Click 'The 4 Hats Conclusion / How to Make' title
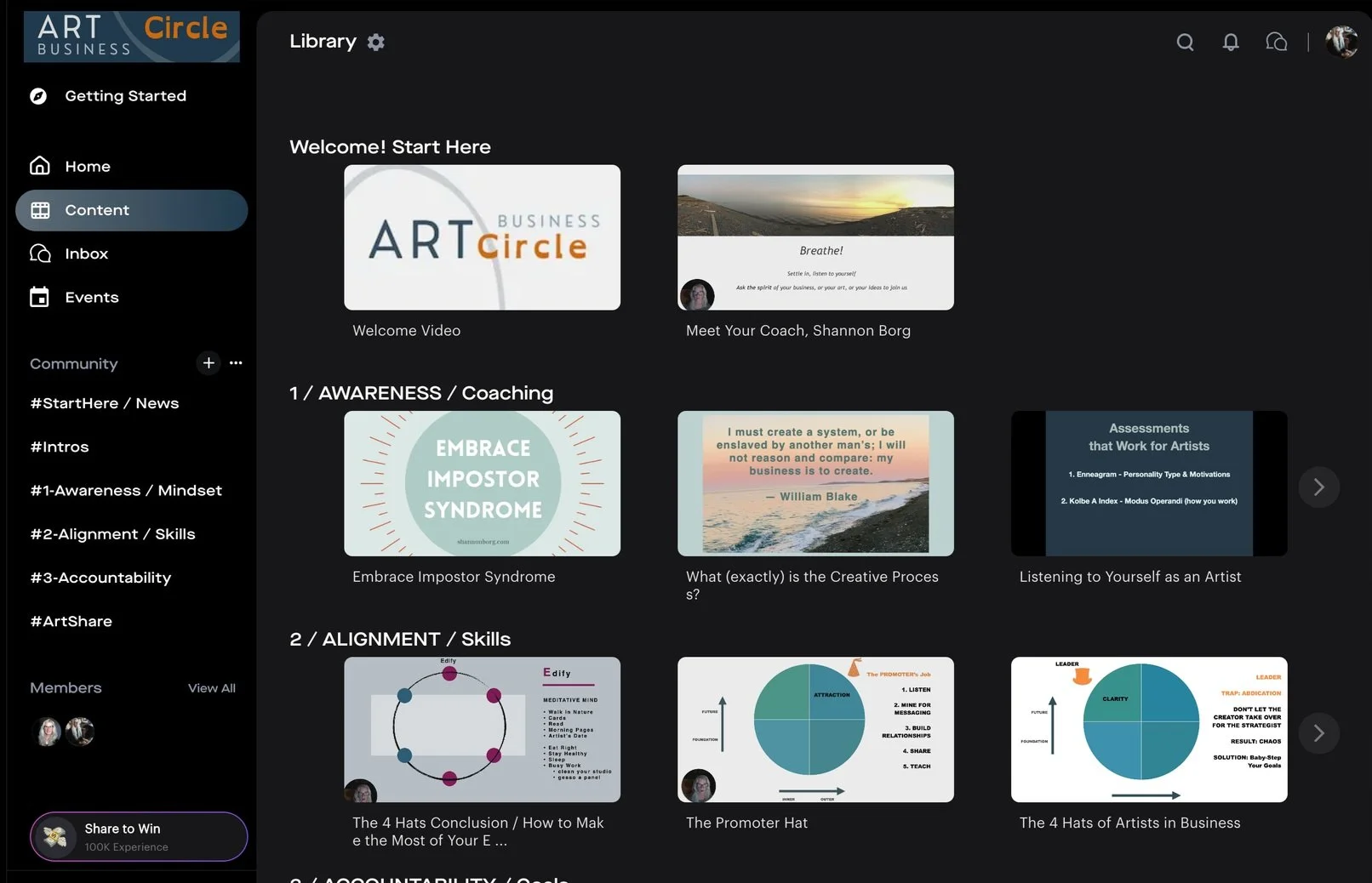1372x883 pixels. [478, 832]
